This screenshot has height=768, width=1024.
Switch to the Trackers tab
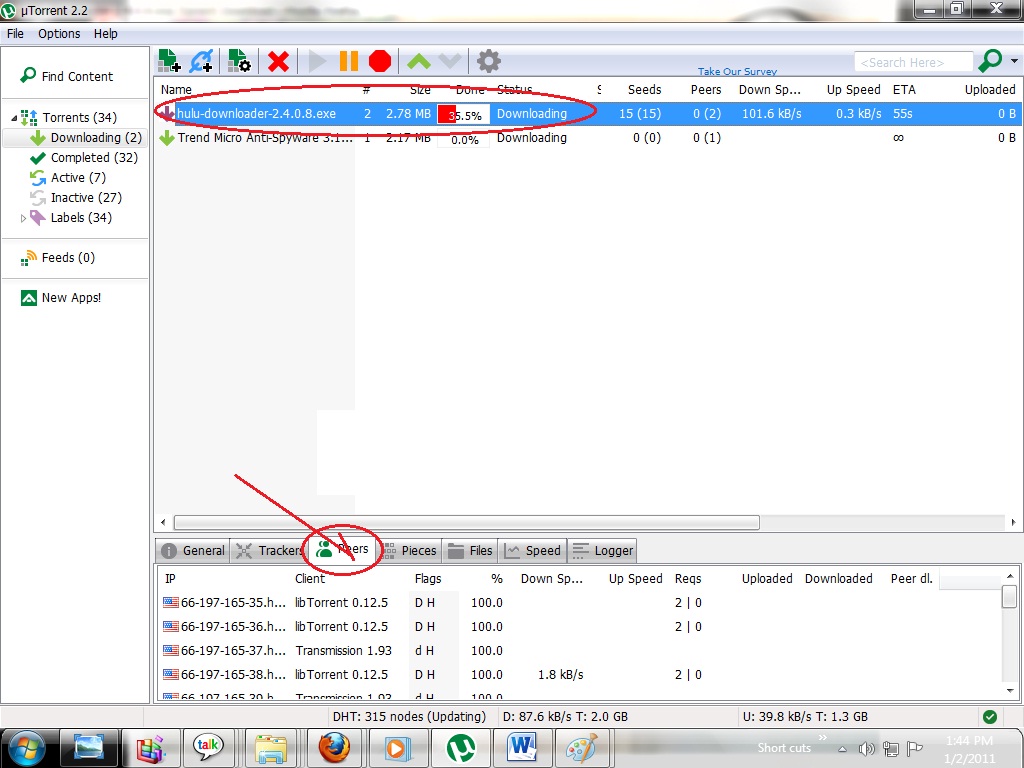[268, 551]
